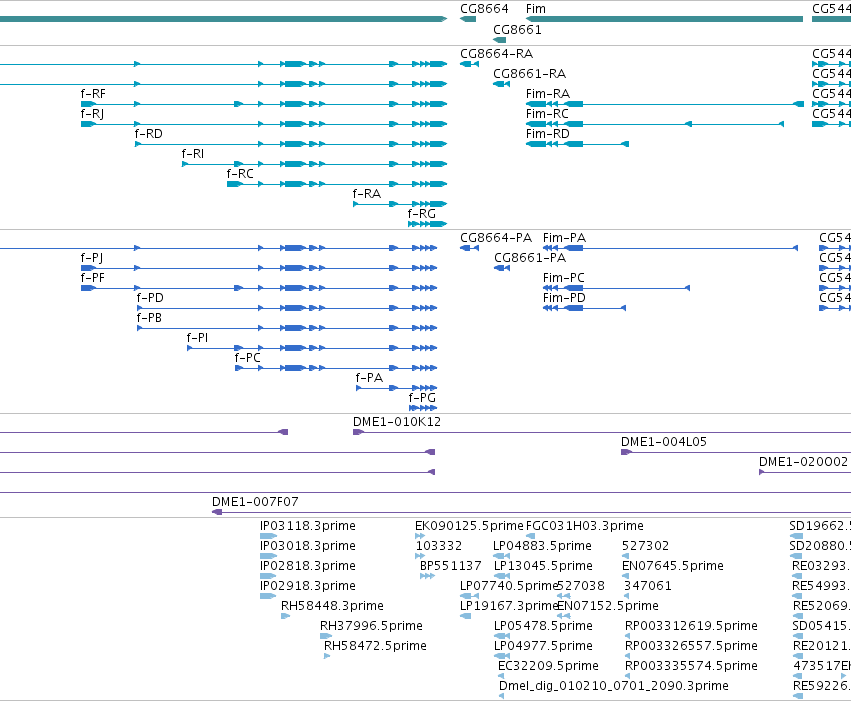This screenshot has height=701, width=851.
Task: Select the CG8661-PA coding sequence
Action: (502, 268)
